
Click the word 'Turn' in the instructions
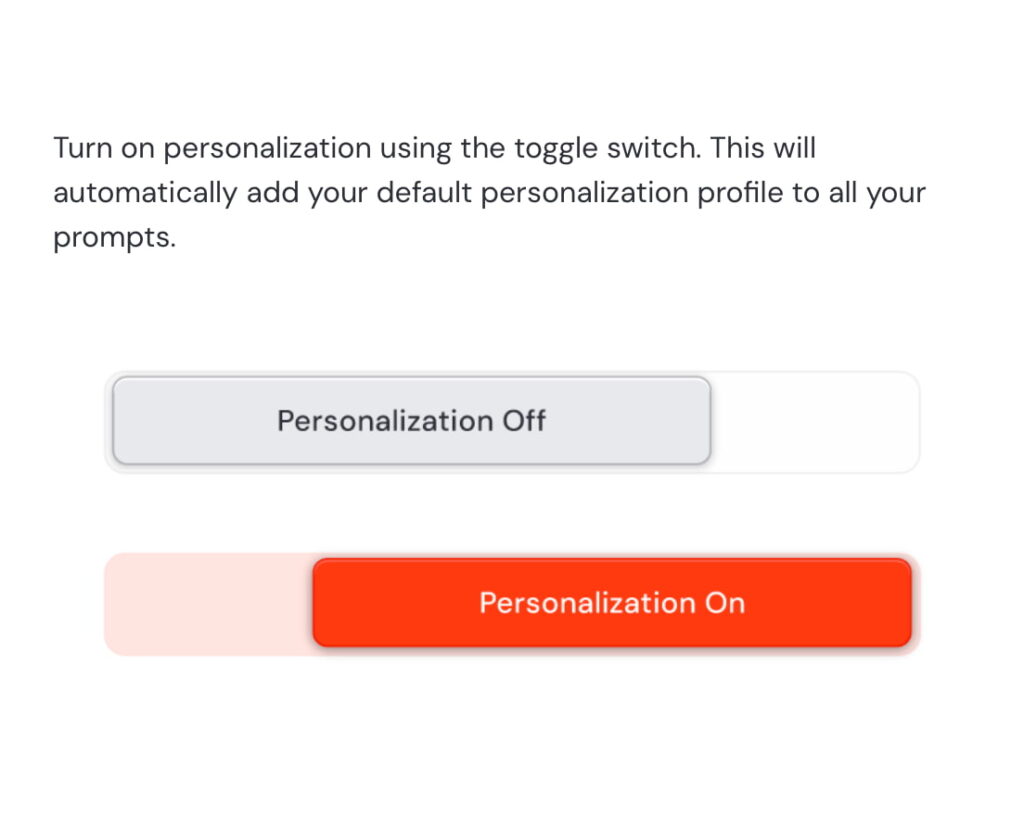[x=82, y=148]
